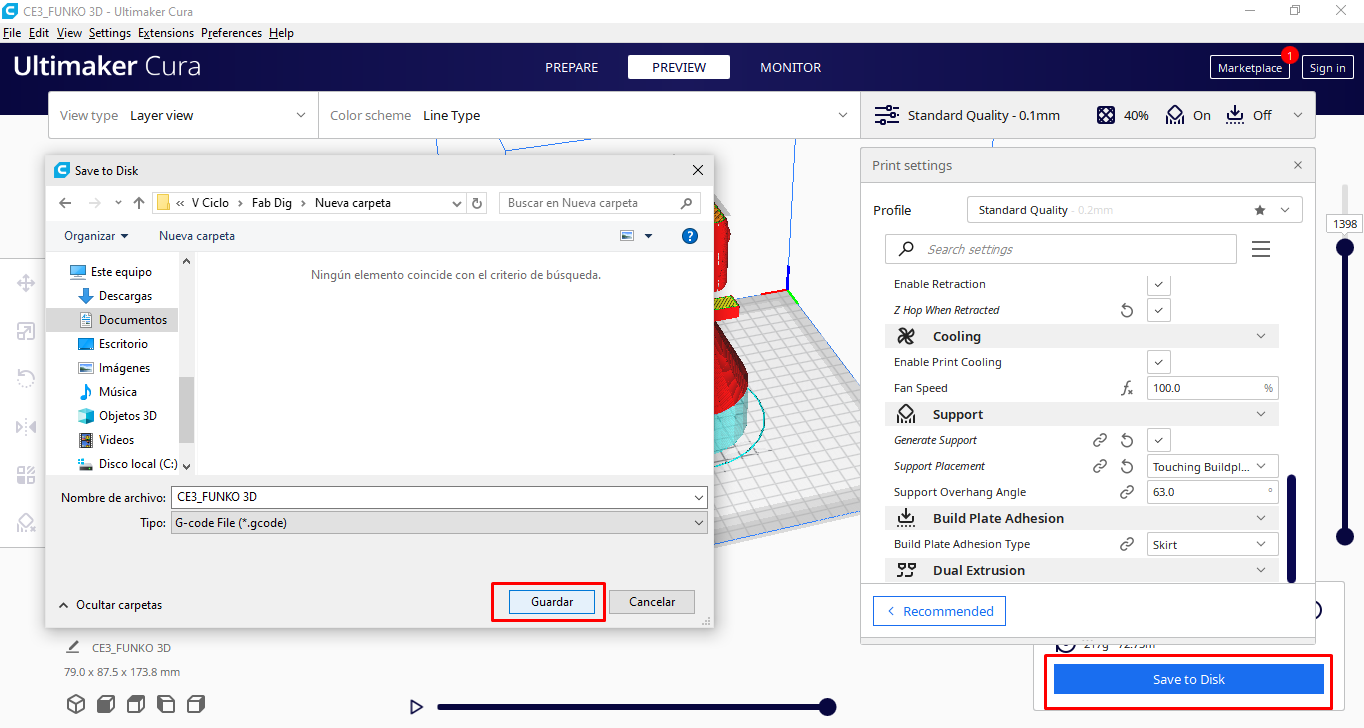Click the pencil icon to rename CE3_FUNKO 3D
This screenshot has height=728, width=1364.
point(73,647)
